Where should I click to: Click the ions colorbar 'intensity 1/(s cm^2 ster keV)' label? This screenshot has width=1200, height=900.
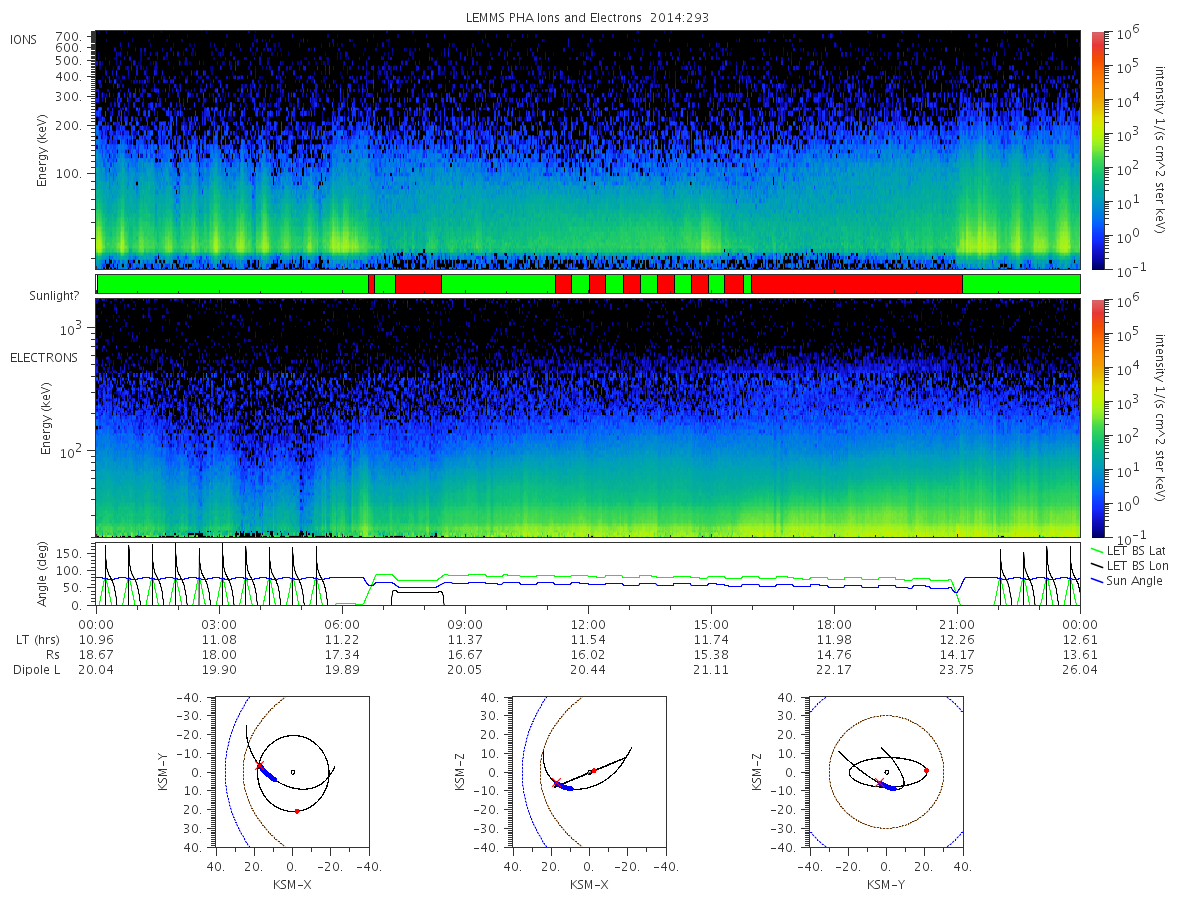coord(1161,150)
